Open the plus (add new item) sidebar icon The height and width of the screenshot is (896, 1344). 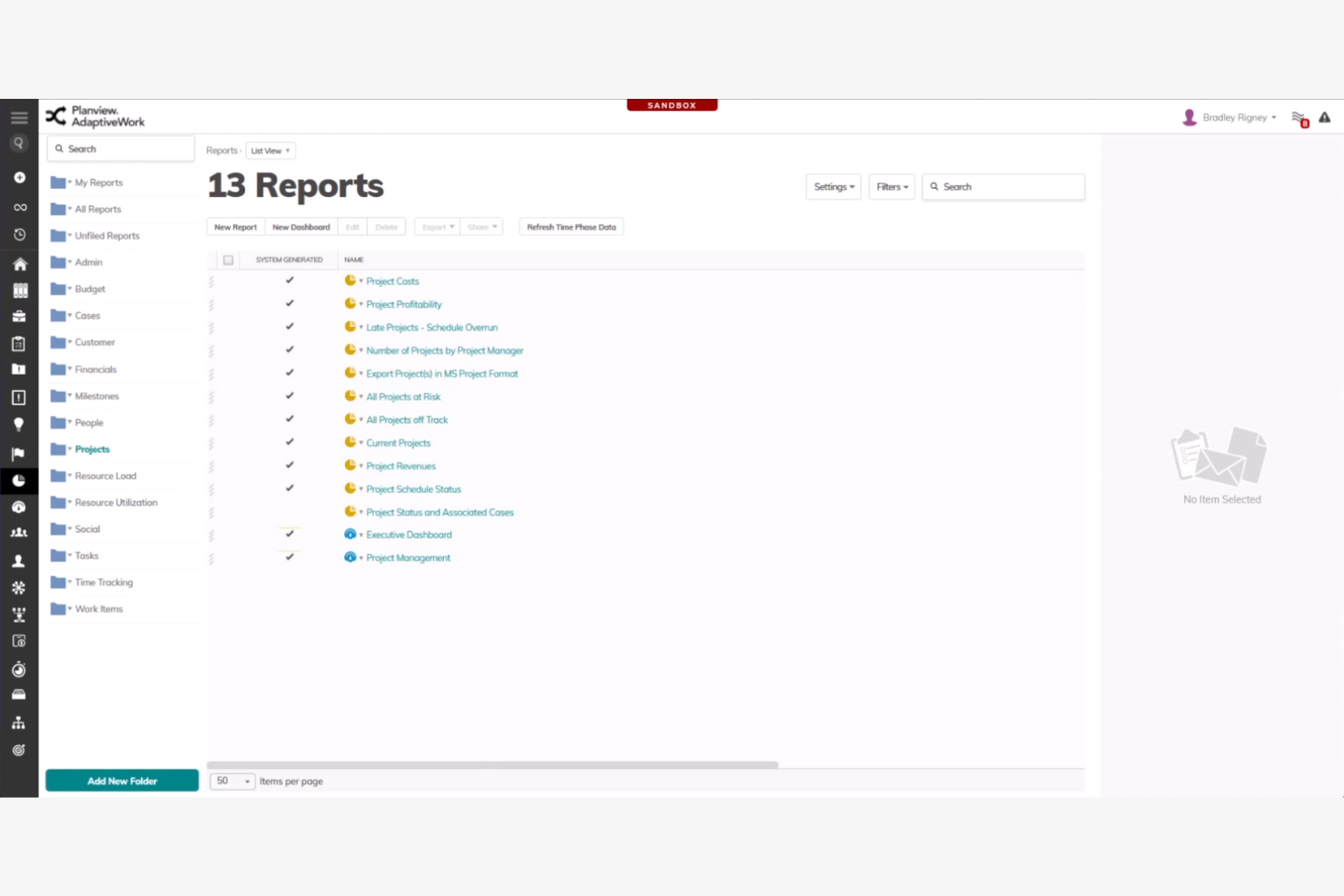pyautogui.click(x=19, y=177)
